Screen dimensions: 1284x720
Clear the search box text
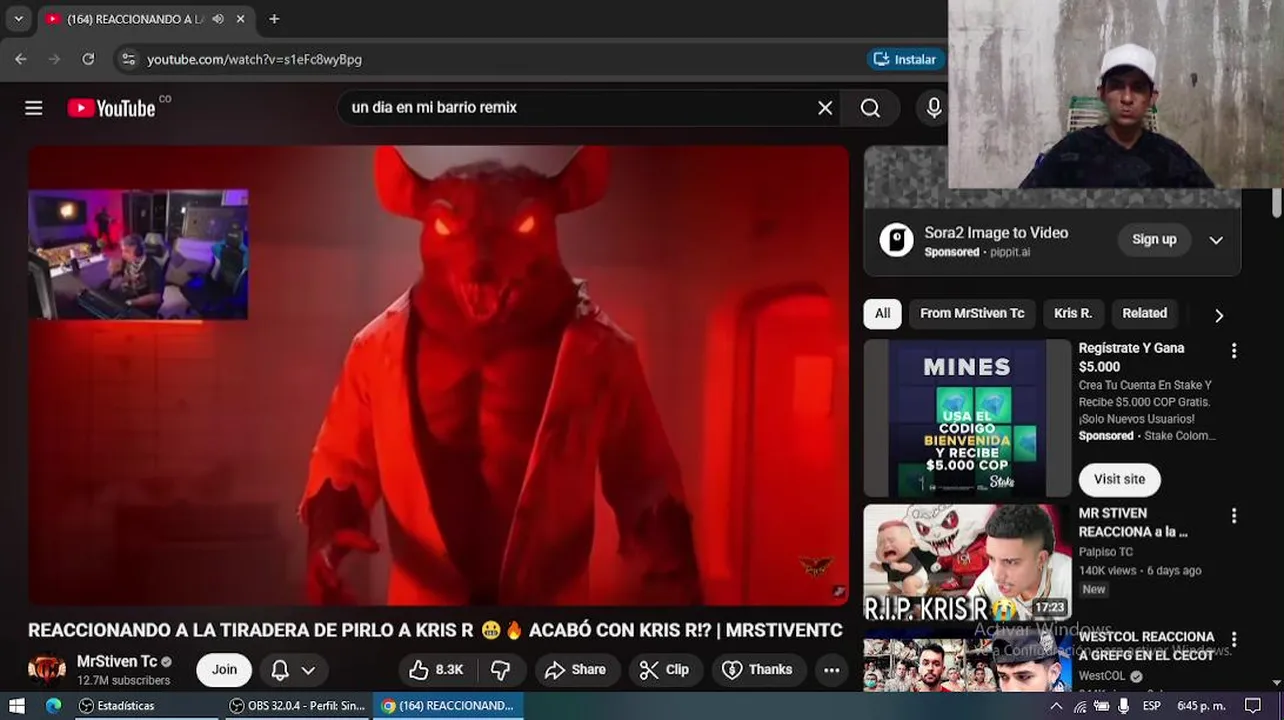[x=825, y=108]
